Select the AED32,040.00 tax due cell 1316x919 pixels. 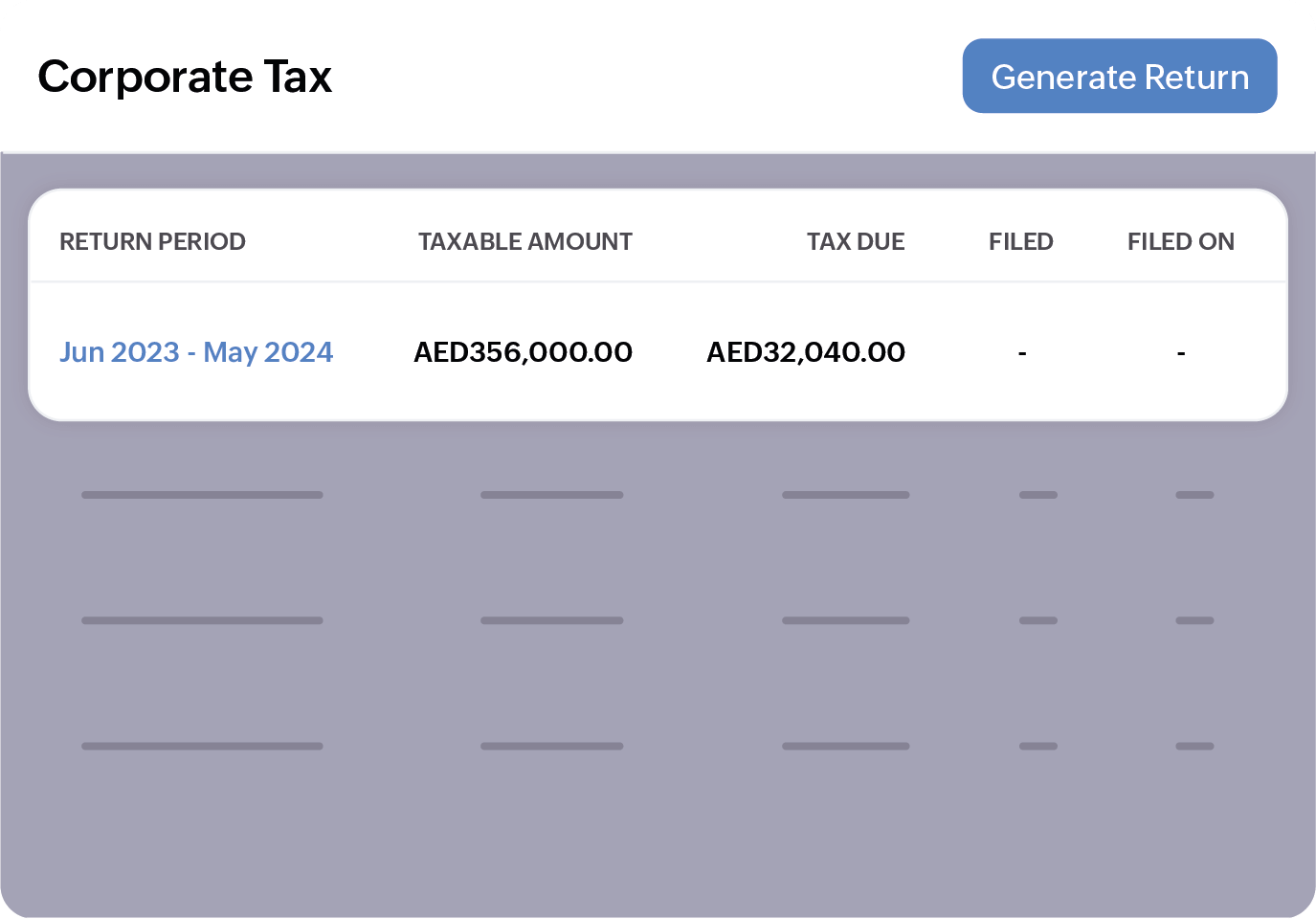click(805, 352)
